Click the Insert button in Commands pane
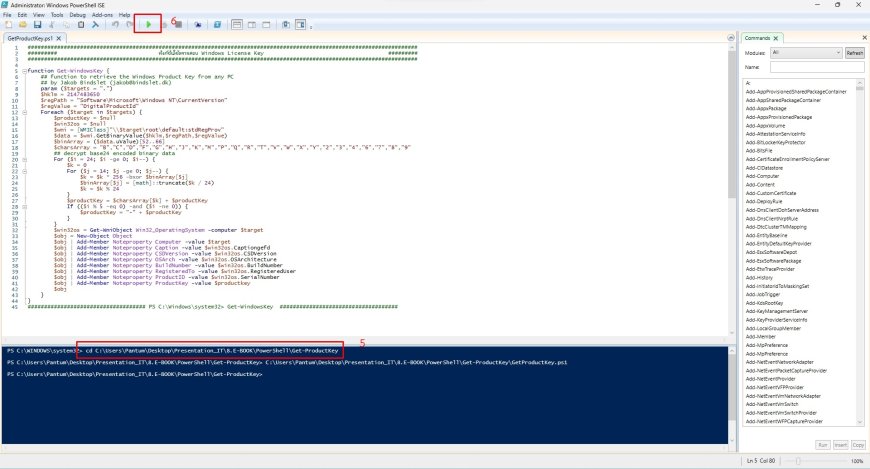Screen dimensions: 870x469 pyautogui.click(x=841, y=445)
